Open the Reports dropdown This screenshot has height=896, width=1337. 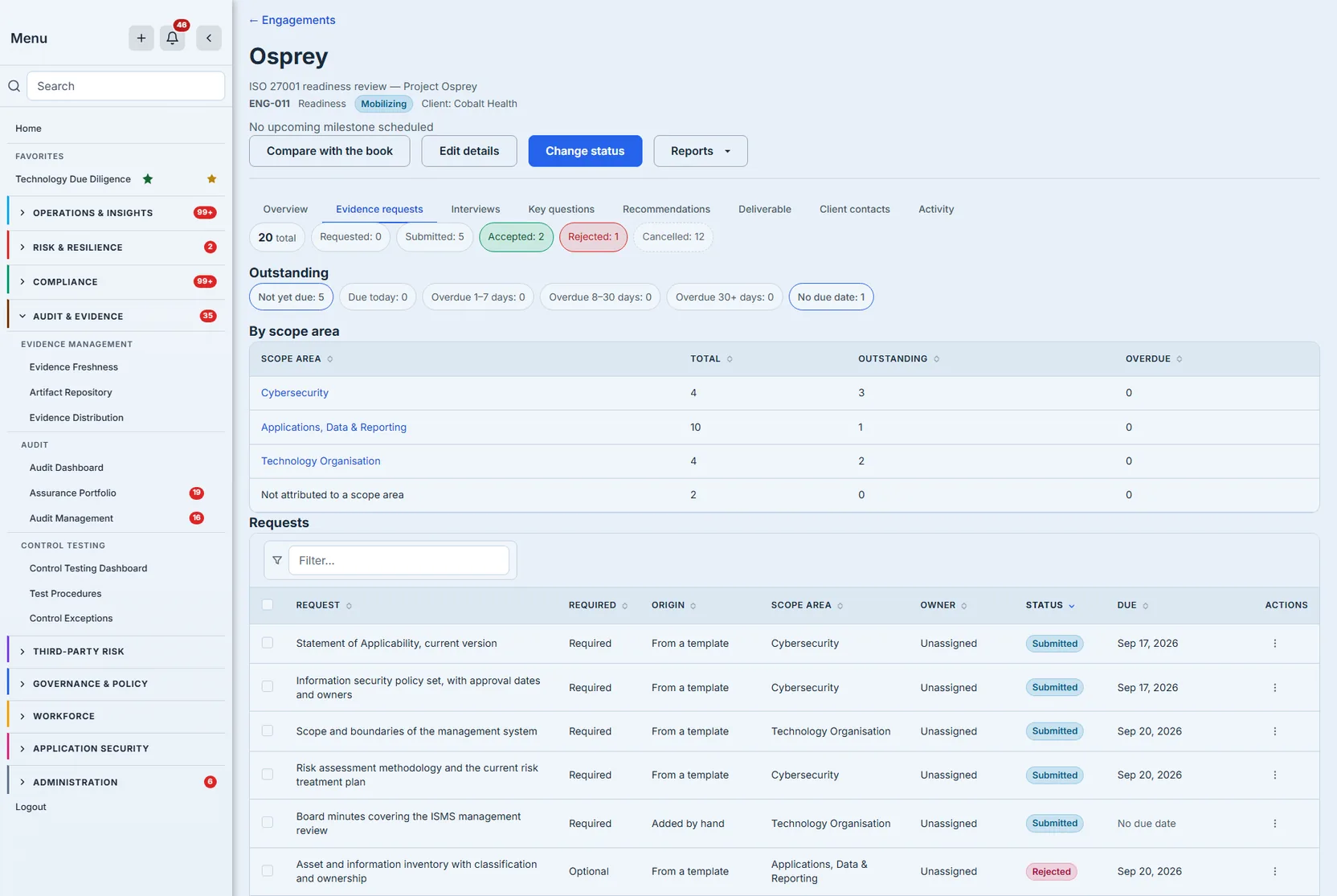[701, 151]
